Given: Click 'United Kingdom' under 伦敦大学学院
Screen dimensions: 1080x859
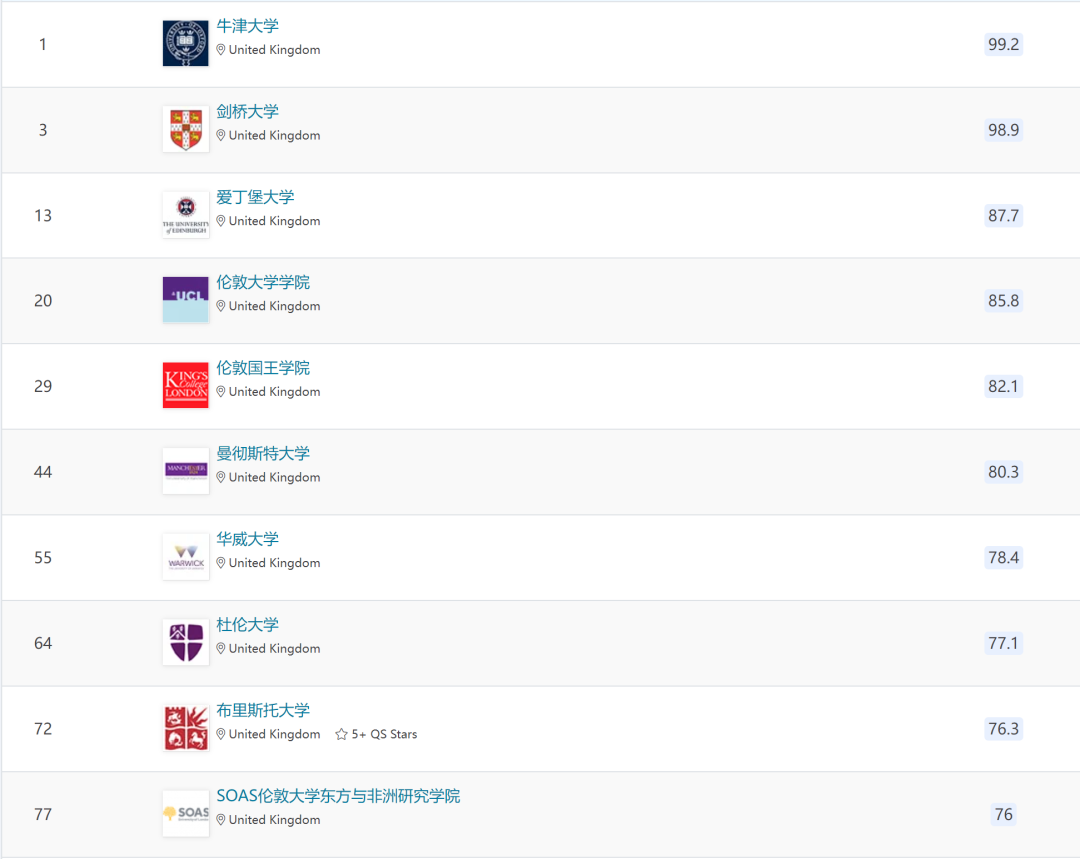Looking at the screenshot, I should click(x=274, y=306).
